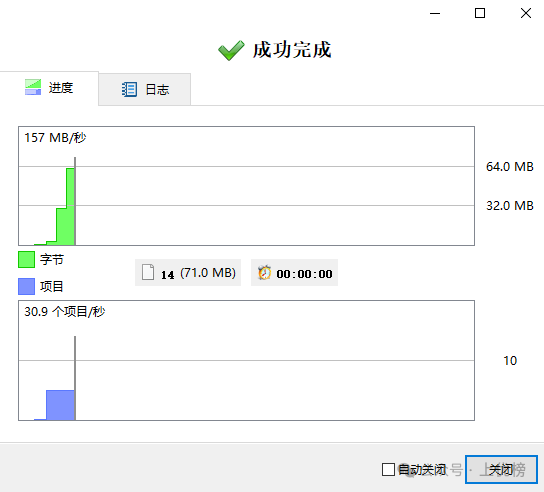Click the 关闭 close button
The image size is (544, 492).
coord(501,469)
